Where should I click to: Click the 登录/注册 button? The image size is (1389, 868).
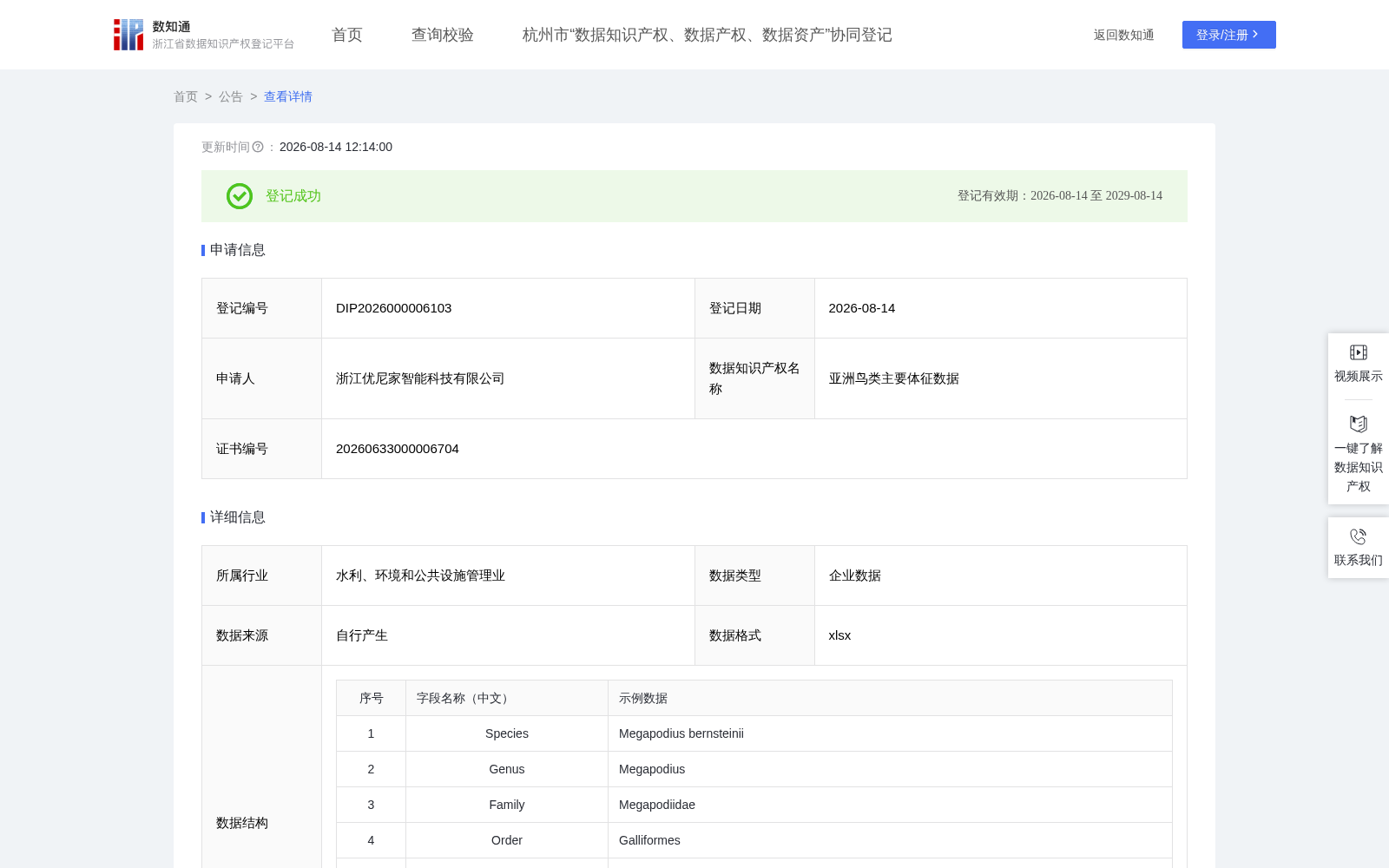tap(1229, 35)
